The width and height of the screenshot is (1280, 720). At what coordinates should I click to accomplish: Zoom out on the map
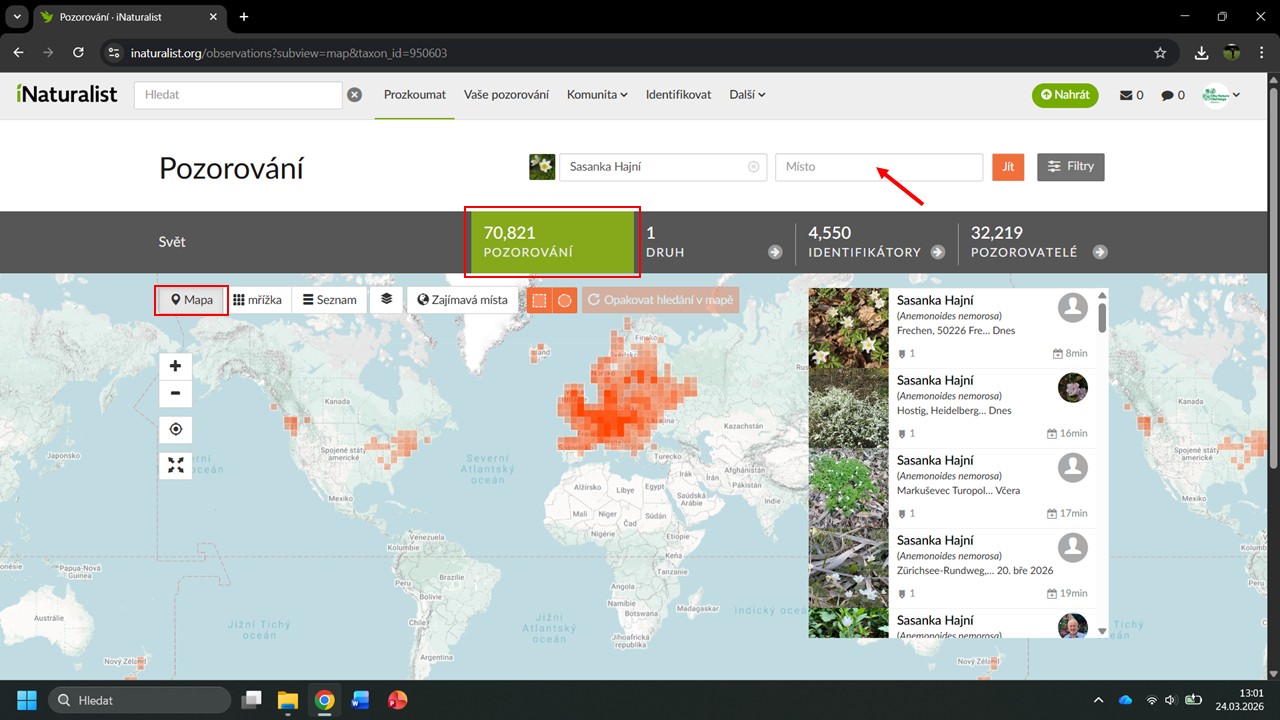pos(175,393)
